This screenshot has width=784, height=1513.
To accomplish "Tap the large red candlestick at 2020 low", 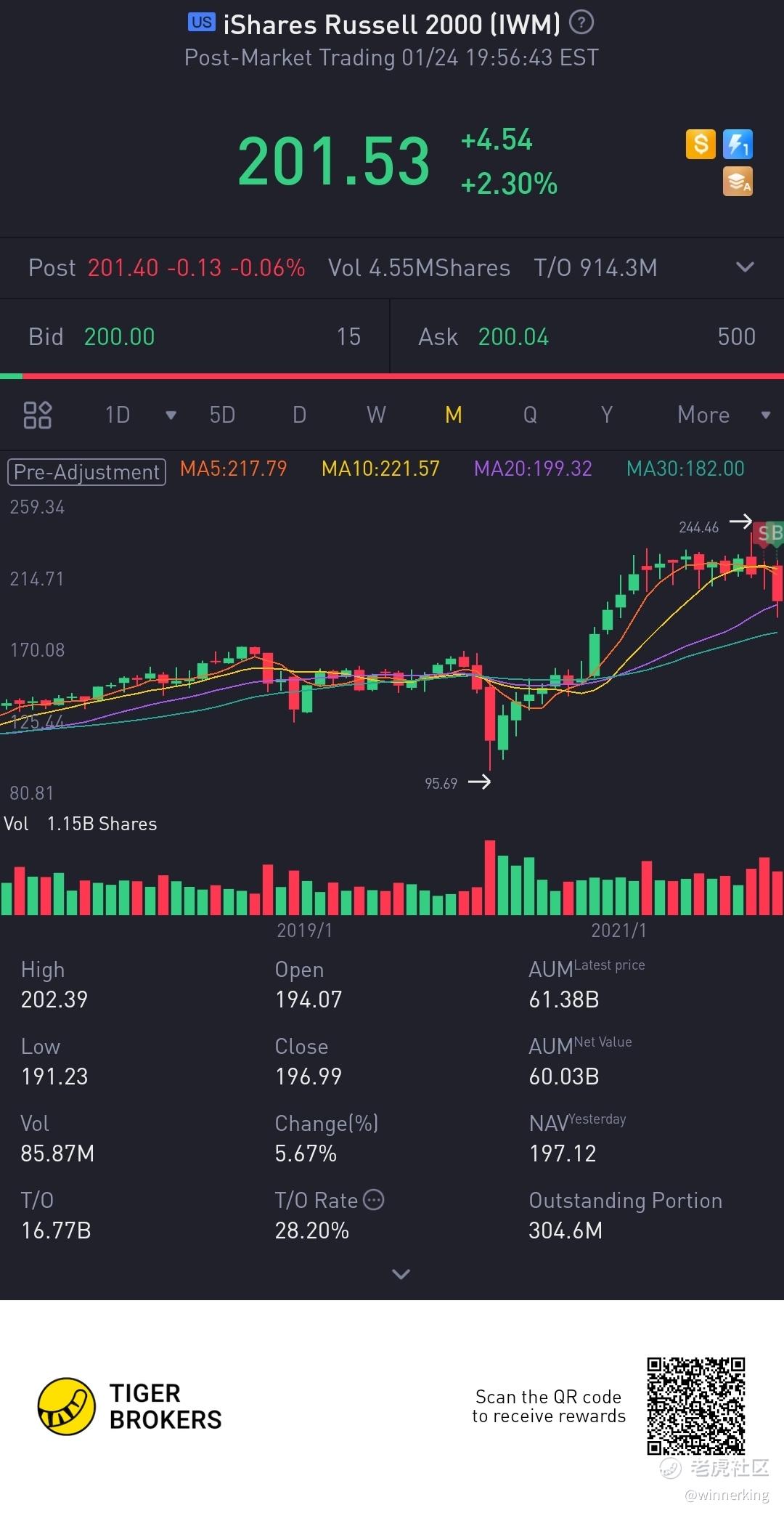I will click(490, 713).
